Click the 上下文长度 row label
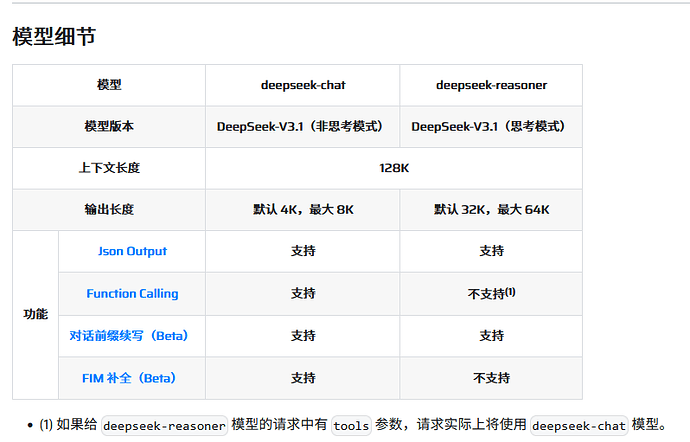The width and height of the screenshot is (690, 442). pos(109,168)
